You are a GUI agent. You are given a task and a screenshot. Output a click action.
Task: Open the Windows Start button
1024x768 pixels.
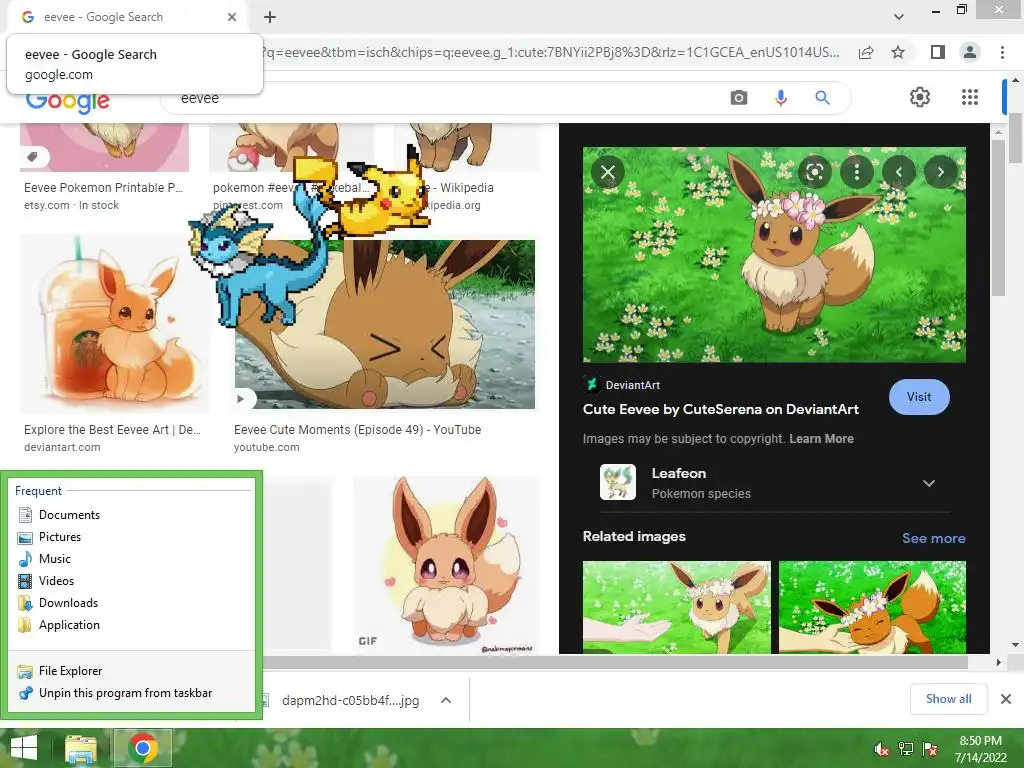tap(24, 748)
